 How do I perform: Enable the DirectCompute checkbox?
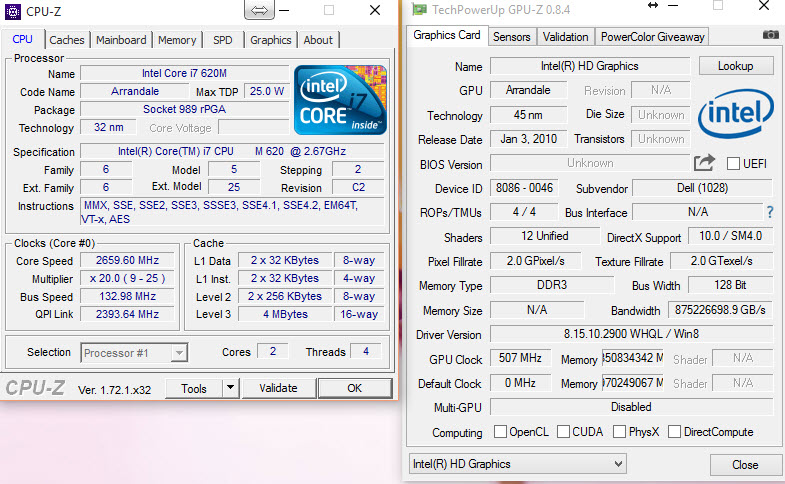click(x=674, y=431)
